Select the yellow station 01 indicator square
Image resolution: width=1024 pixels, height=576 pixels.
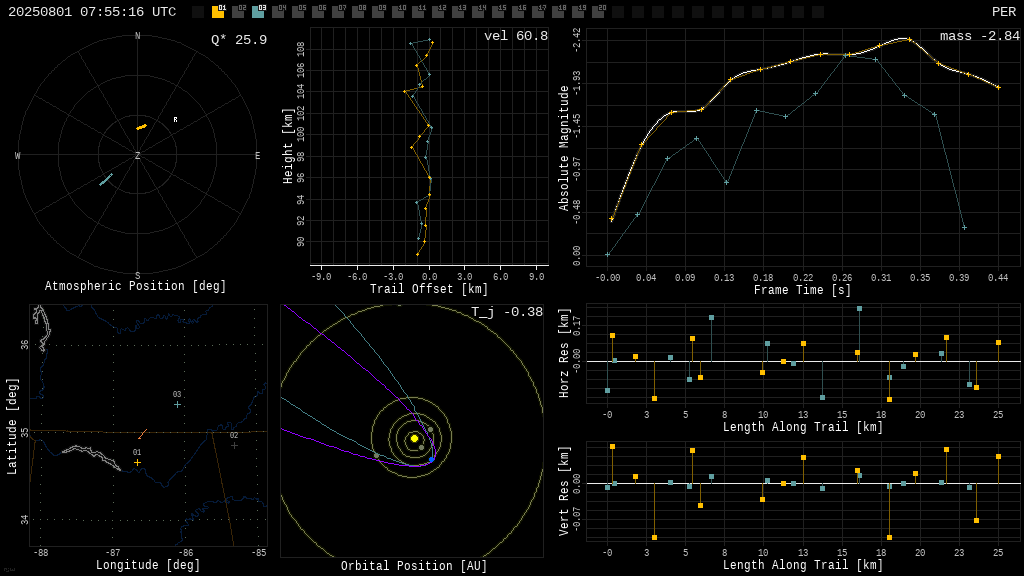click(x=218, y=12)
